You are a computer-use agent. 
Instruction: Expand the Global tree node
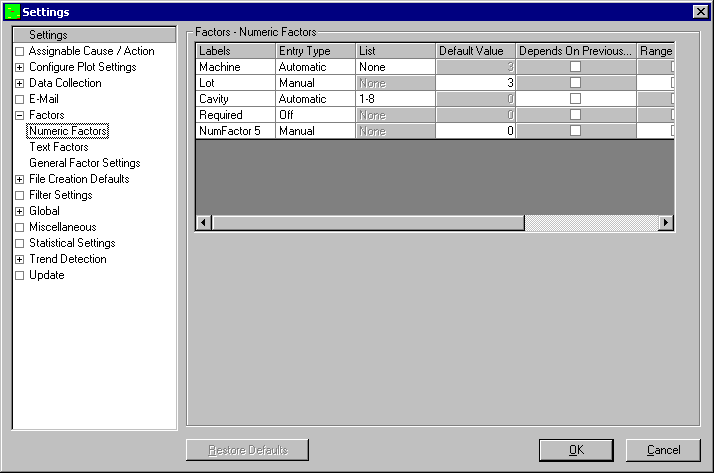(x=20, y=211)
